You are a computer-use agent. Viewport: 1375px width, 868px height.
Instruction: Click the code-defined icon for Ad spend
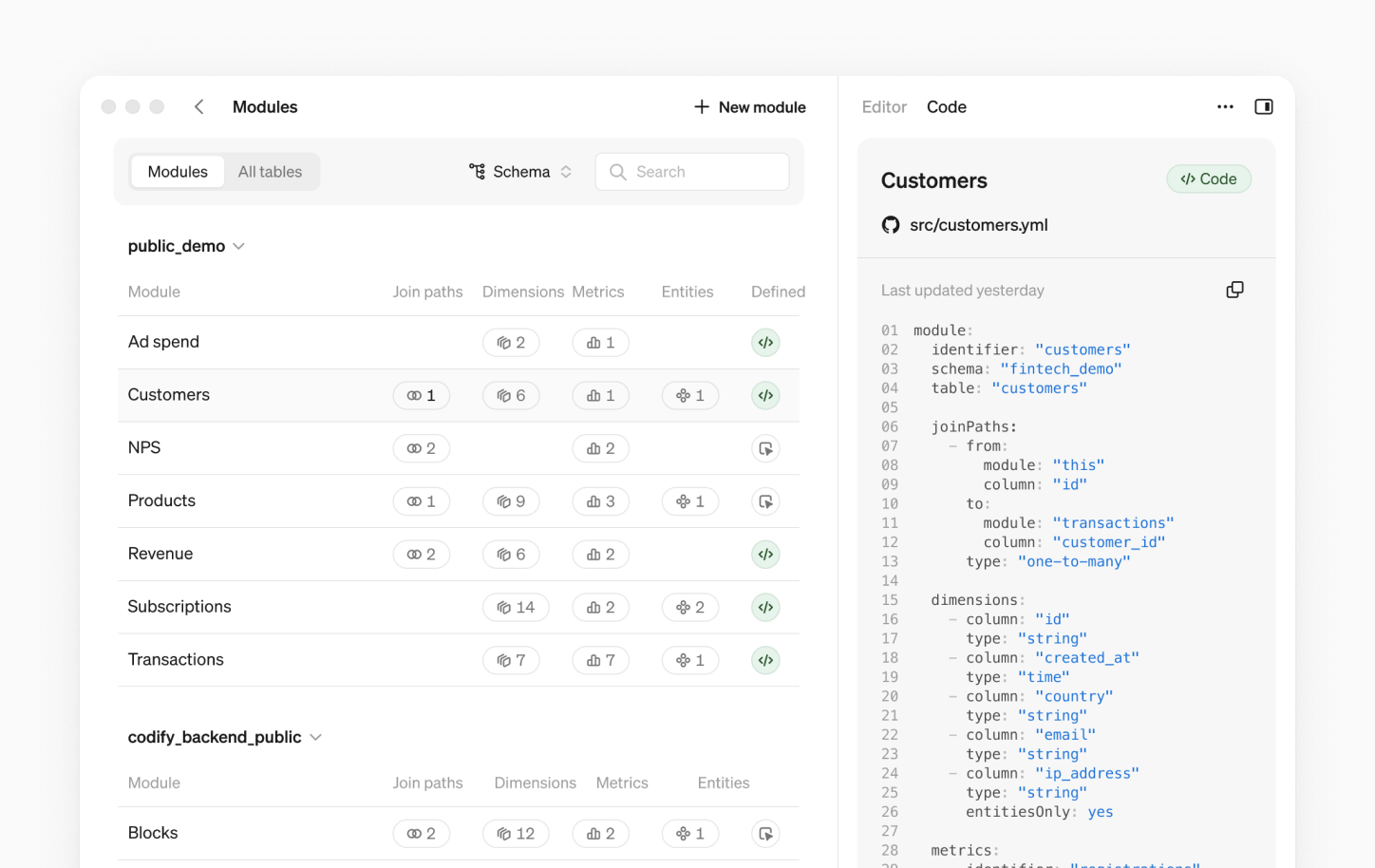(765, 343)
